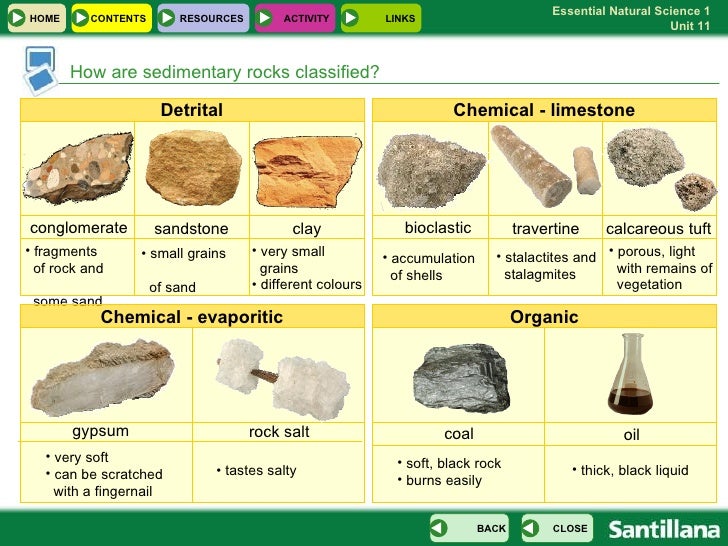Click the green arrow icon beside ACTIVITY
The image size is (728, 546).
click(x=265, y=18)
